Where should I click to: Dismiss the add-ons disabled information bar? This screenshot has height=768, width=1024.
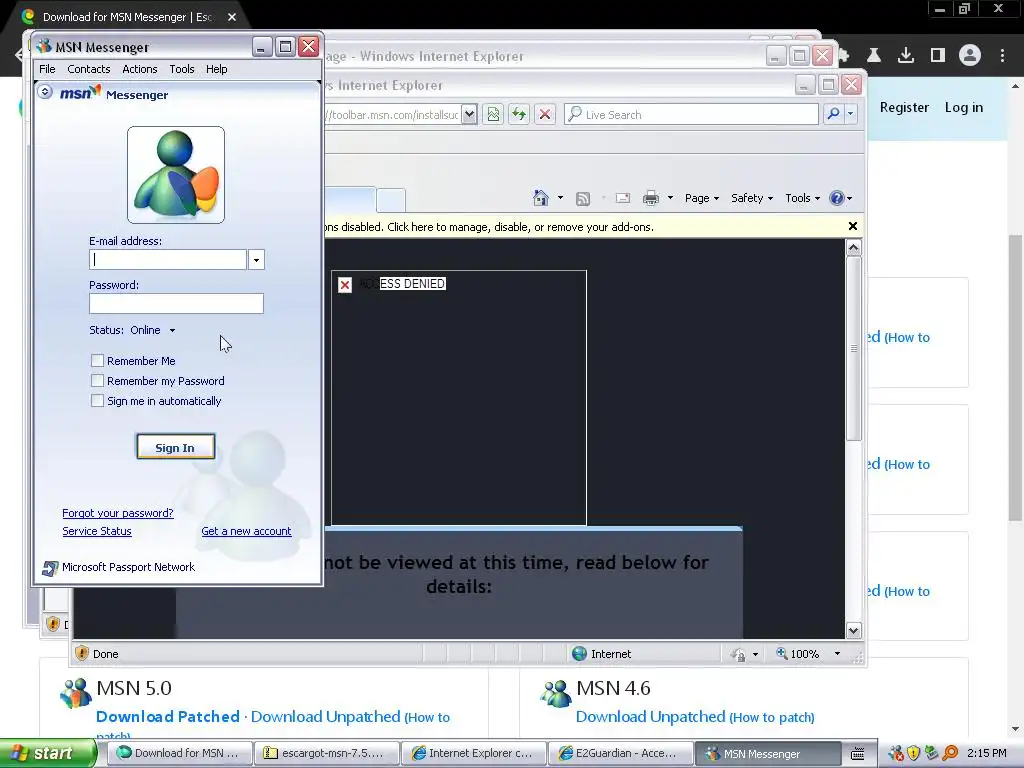[x=852, y=226]
